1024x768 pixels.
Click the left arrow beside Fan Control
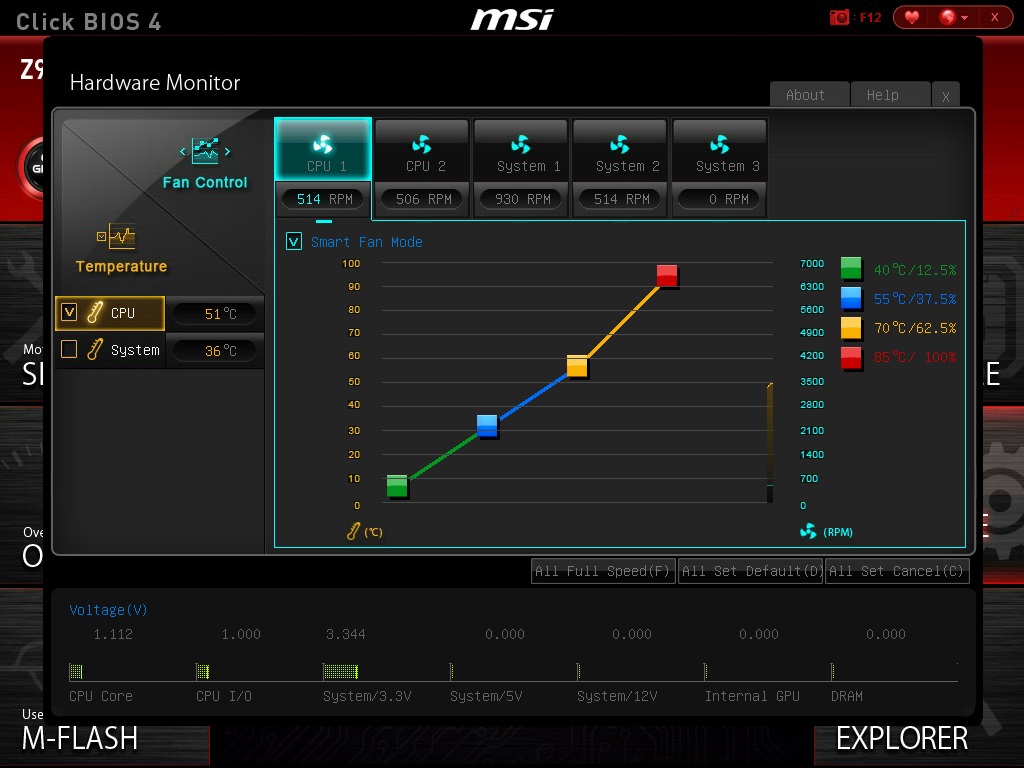[183, 152]
